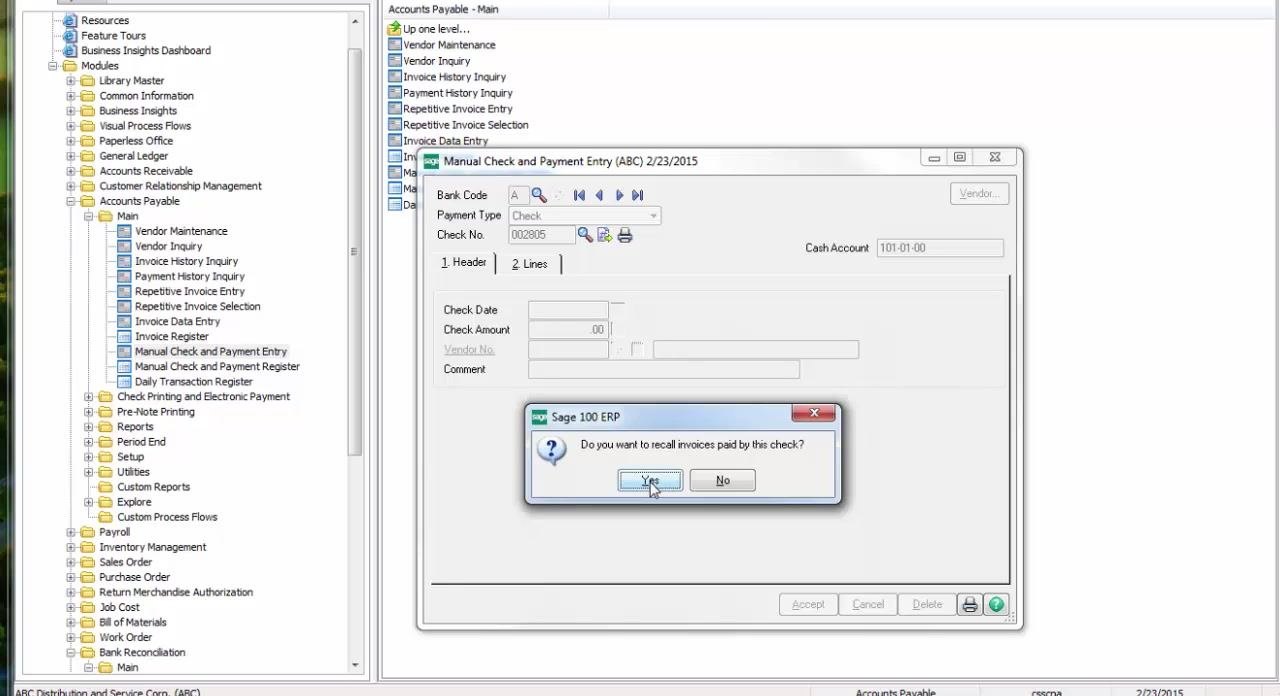
Task: Expand the General Ledger module
Action: pyautogui.click(x=71, y=156)
